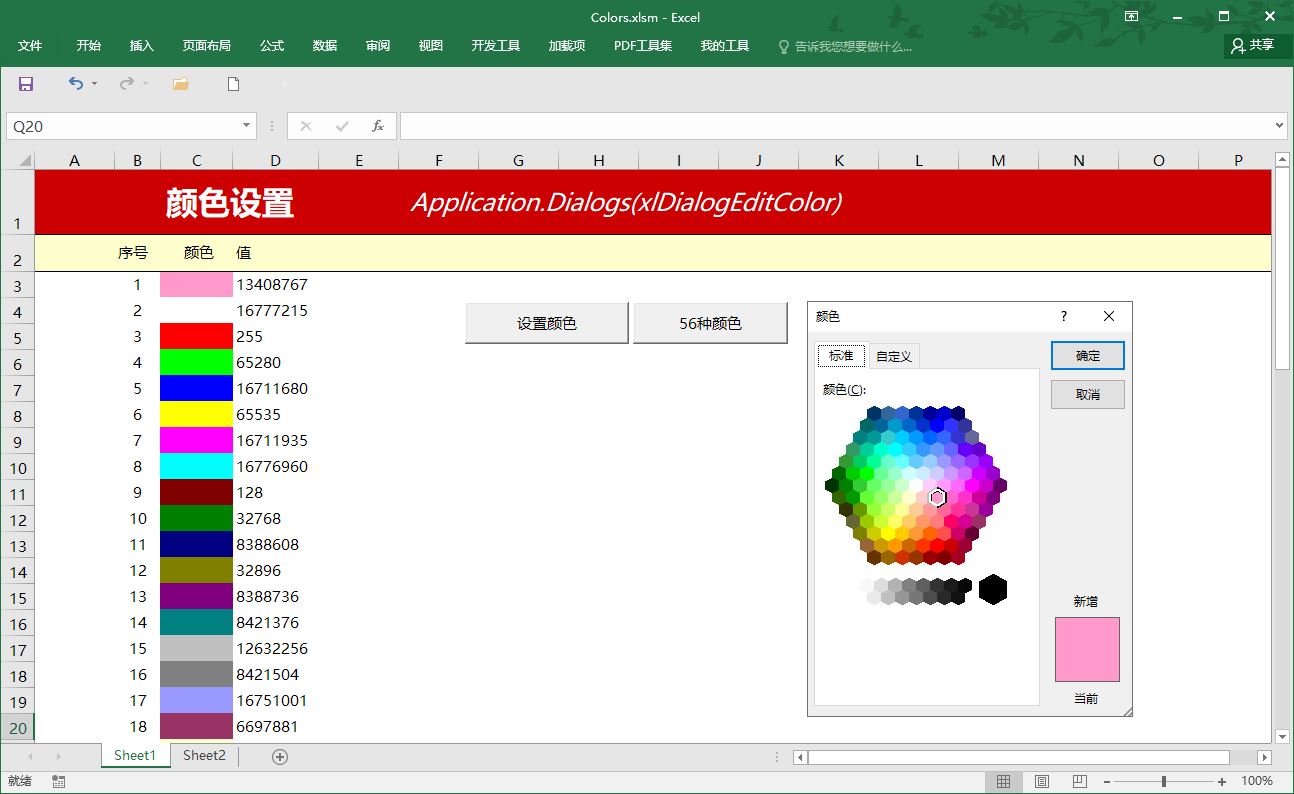Open the Insert Function fx icon
The image size is (1294, 794).
point(378,125)
